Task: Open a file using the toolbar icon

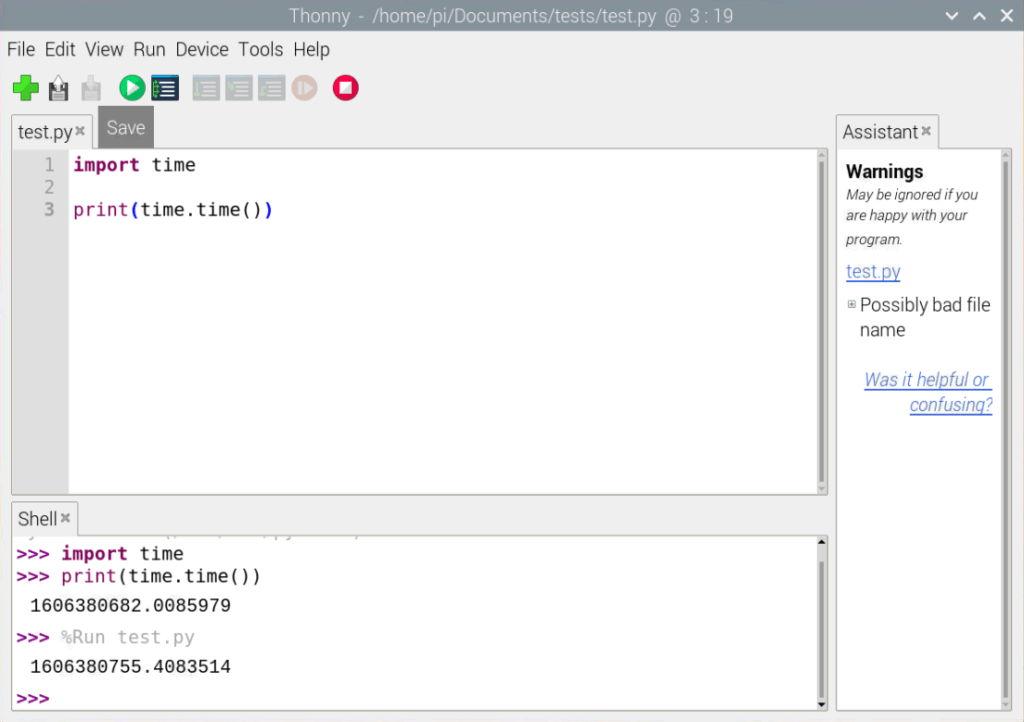Action: tap(58, 88)
